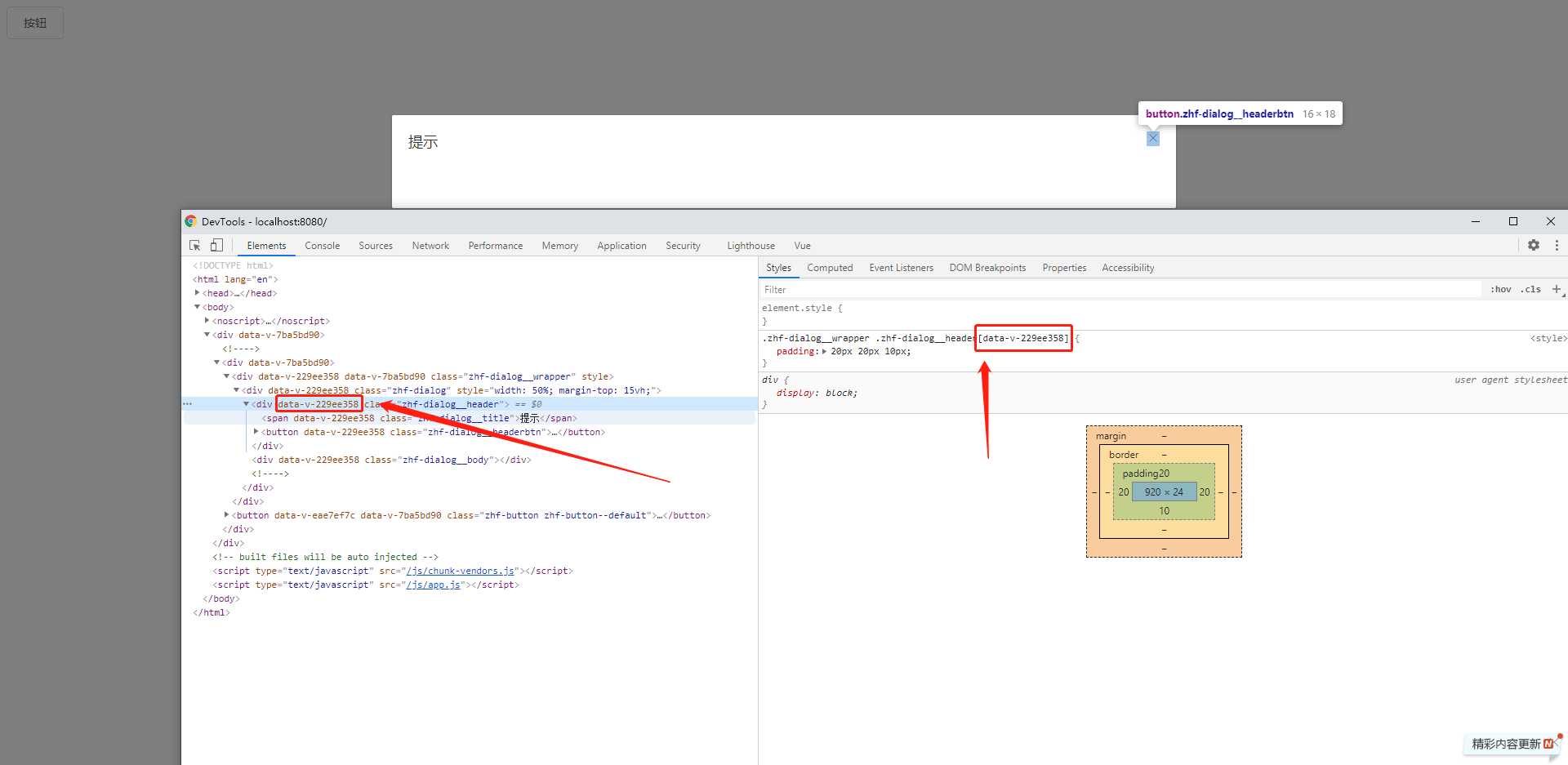Open the Application tab
The height and width of the screenshot is (765, 1568).
coord(621,246)
